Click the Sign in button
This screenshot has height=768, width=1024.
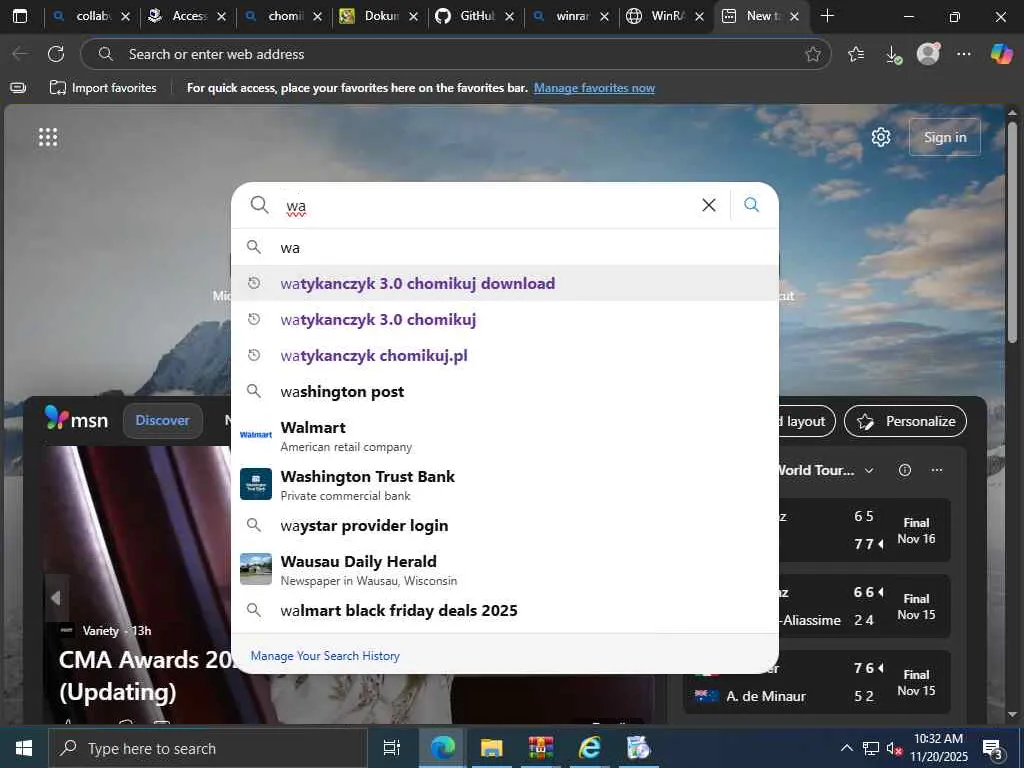click(944, 137)
